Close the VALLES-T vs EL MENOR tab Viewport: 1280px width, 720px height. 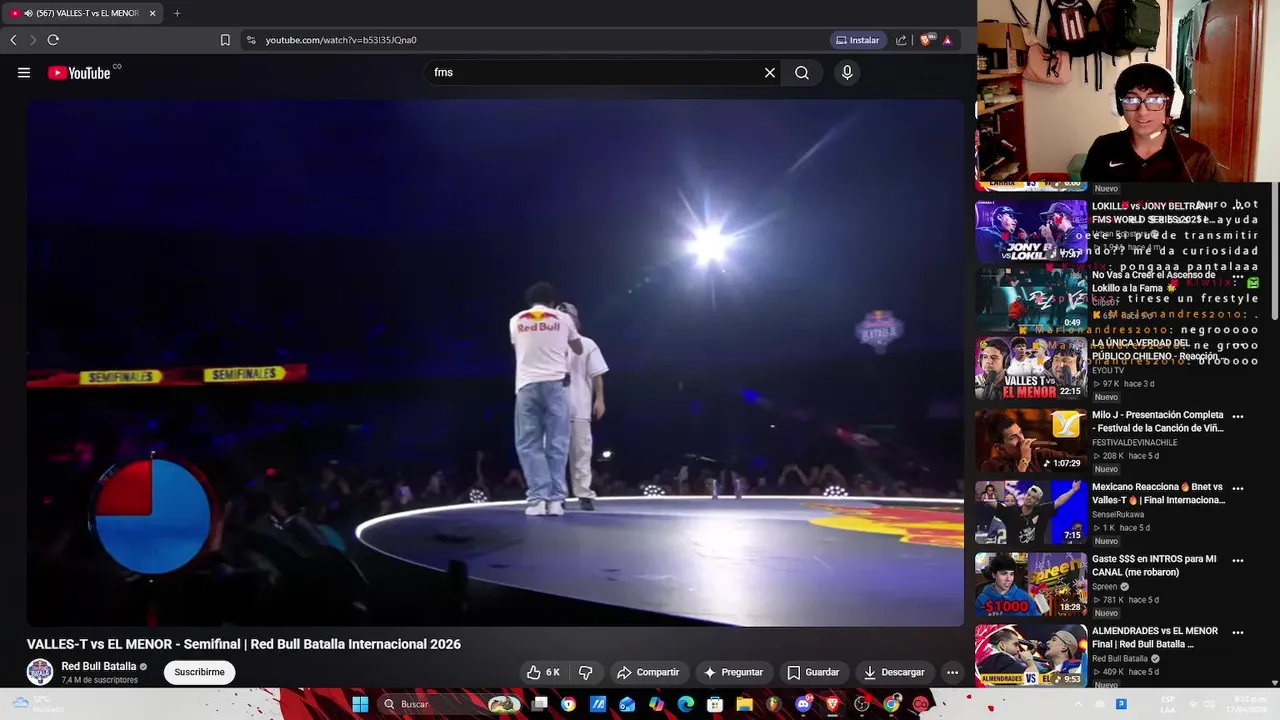point(152,13)
